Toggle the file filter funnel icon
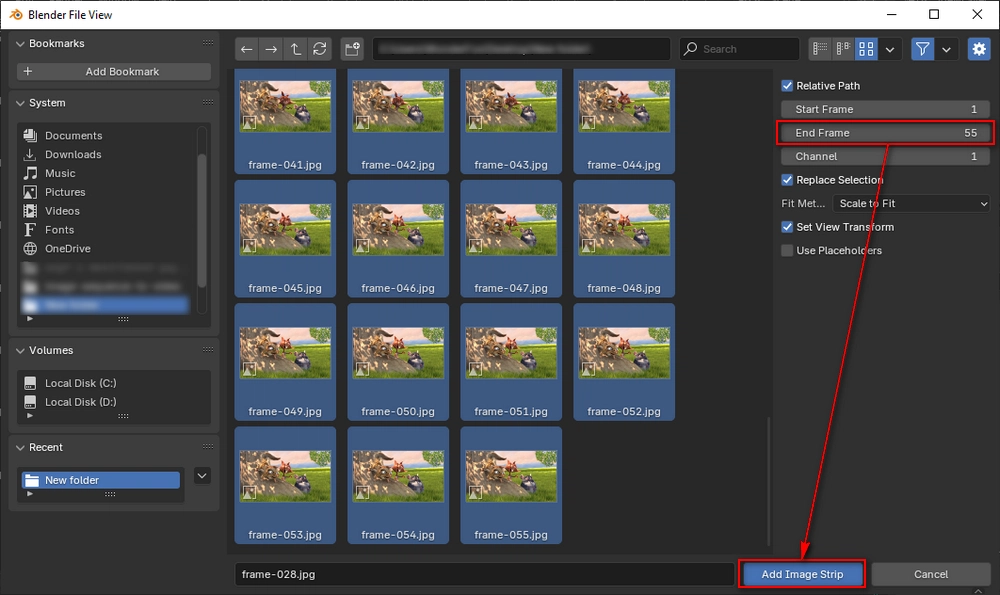Viewport: 1000px width, 595px height. pos(922,48)
